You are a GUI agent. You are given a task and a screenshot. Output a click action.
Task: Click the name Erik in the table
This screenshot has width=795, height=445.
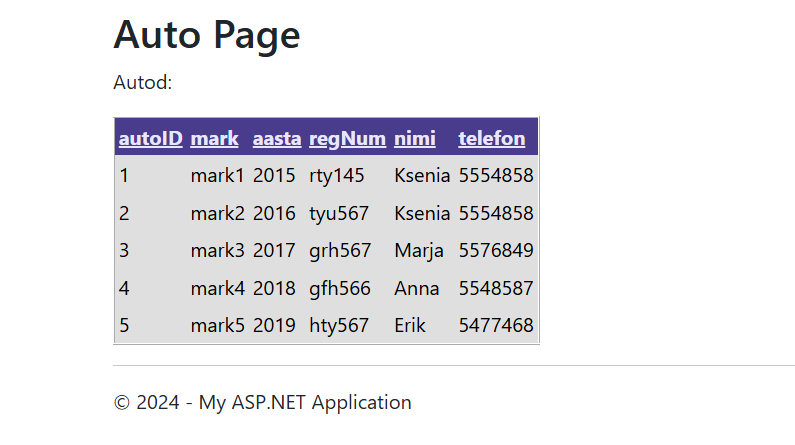coord(410,326)
